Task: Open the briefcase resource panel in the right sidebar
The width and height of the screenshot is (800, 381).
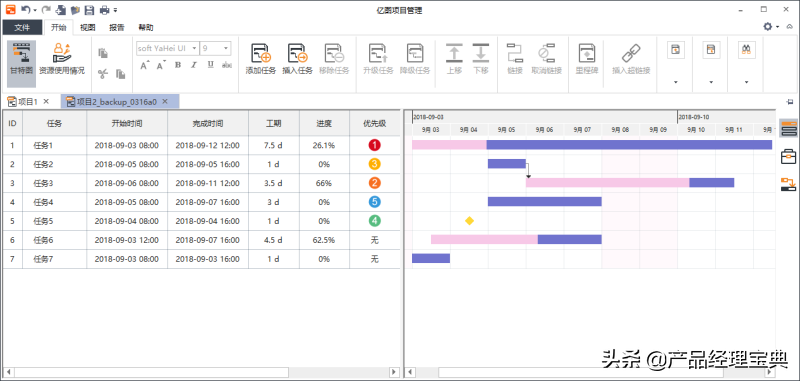Action: pyautogui.click(x=789, y=157)
